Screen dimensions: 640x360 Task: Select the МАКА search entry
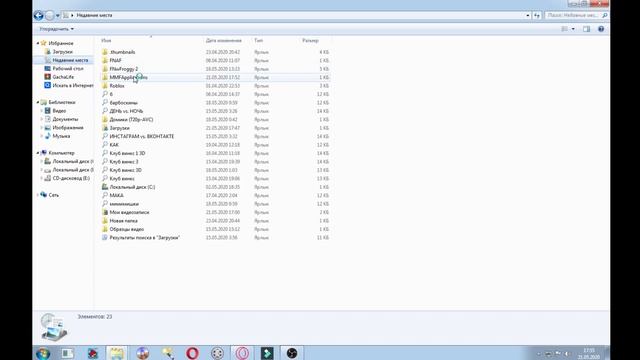[116, 196]
